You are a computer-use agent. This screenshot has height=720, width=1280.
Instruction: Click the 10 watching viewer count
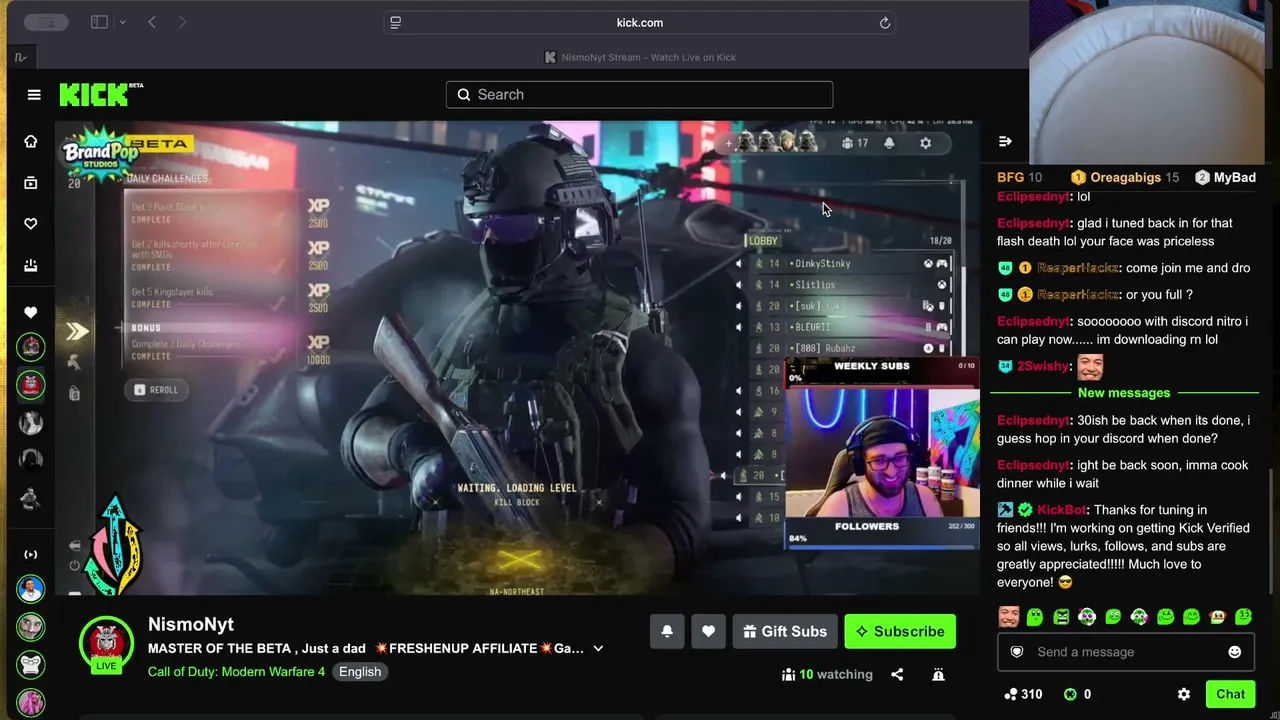pyautogui.click(x=827, y=675)
